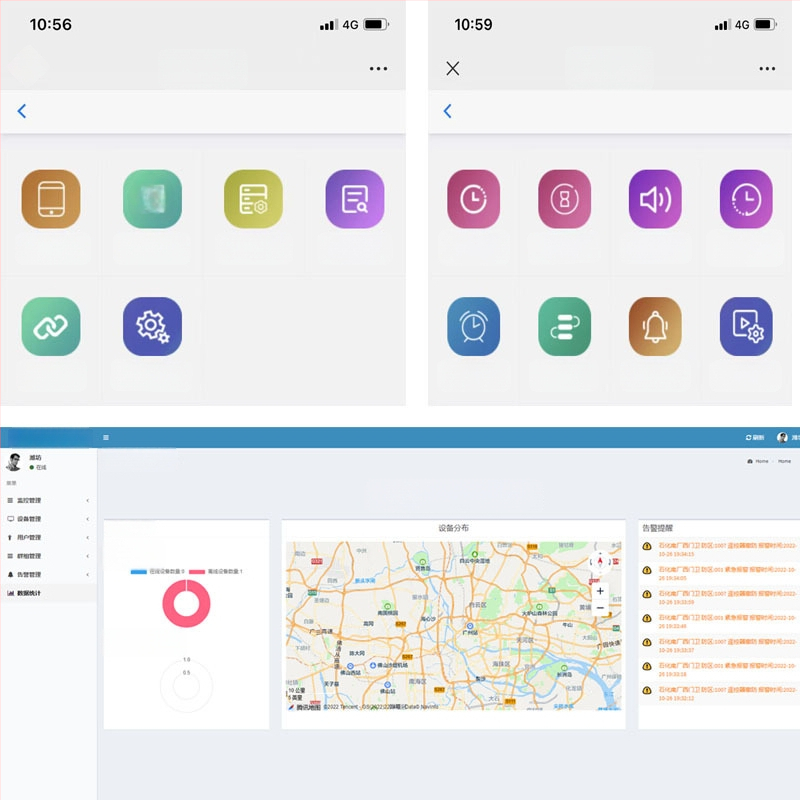Open the green flow route icon
Screen dimensions: 800x800
(565, 327)
